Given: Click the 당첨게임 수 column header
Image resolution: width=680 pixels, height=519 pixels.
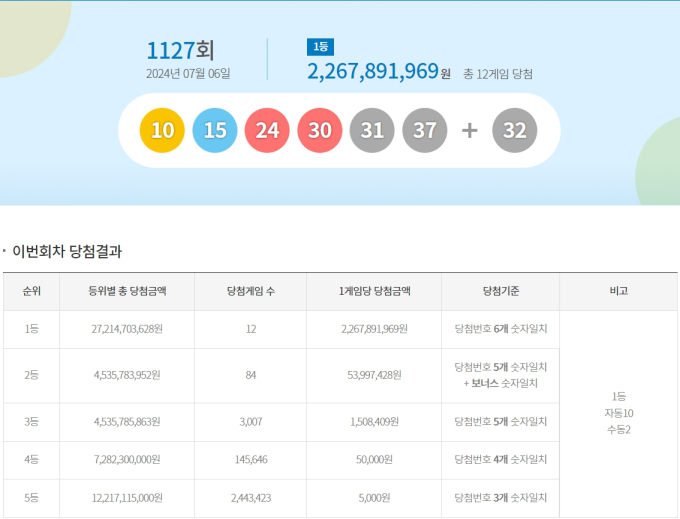Looking at the screenshot, I should [251, 291].
